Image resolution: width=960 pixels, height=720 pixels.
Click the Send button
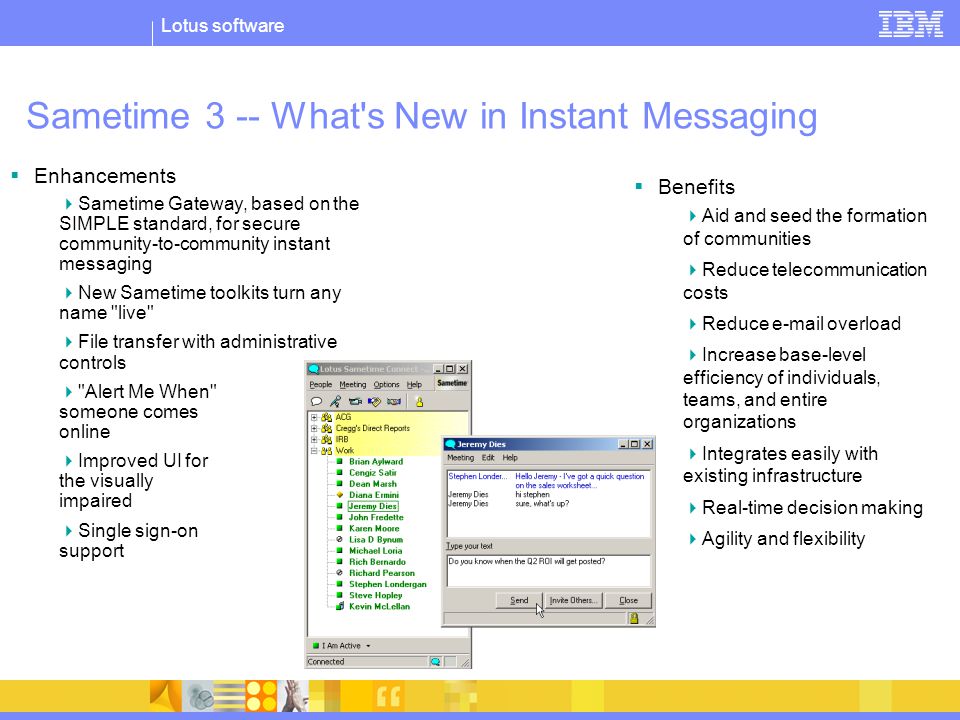(519, 601)
